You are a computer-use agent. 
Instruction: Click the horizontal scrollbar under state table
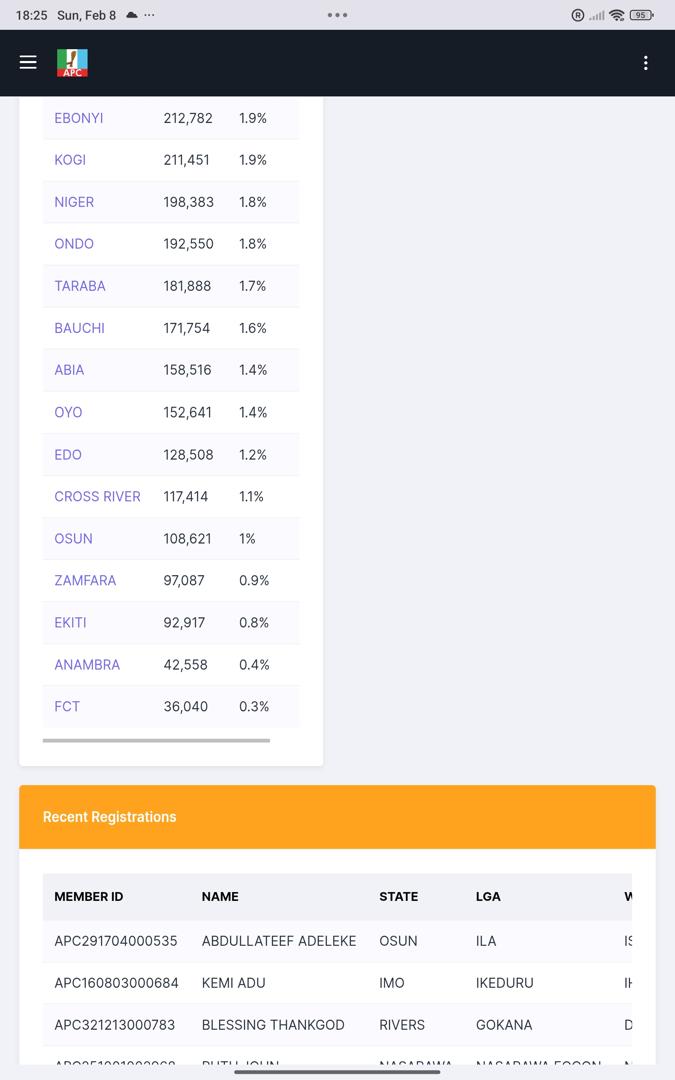[156, 741]
